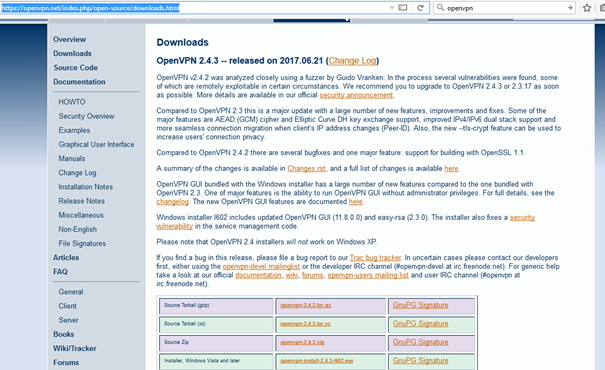The height and width of the screenshot is (370, 605).
Task: Open Security Overview sidebar link
Action: [x=86, y=116]
